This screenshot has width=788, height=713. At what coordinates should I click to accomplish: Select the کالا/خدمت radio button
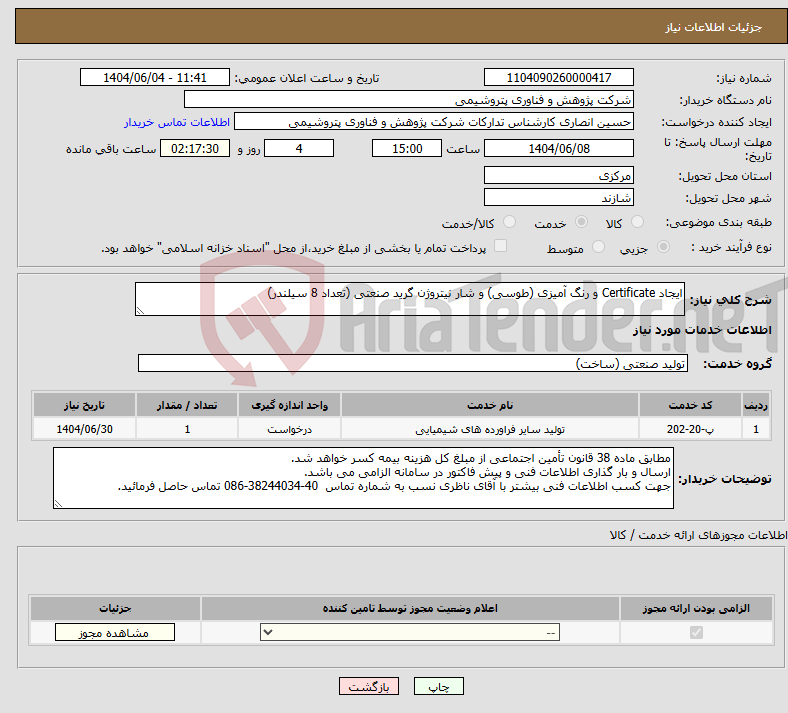pos(510,222)
